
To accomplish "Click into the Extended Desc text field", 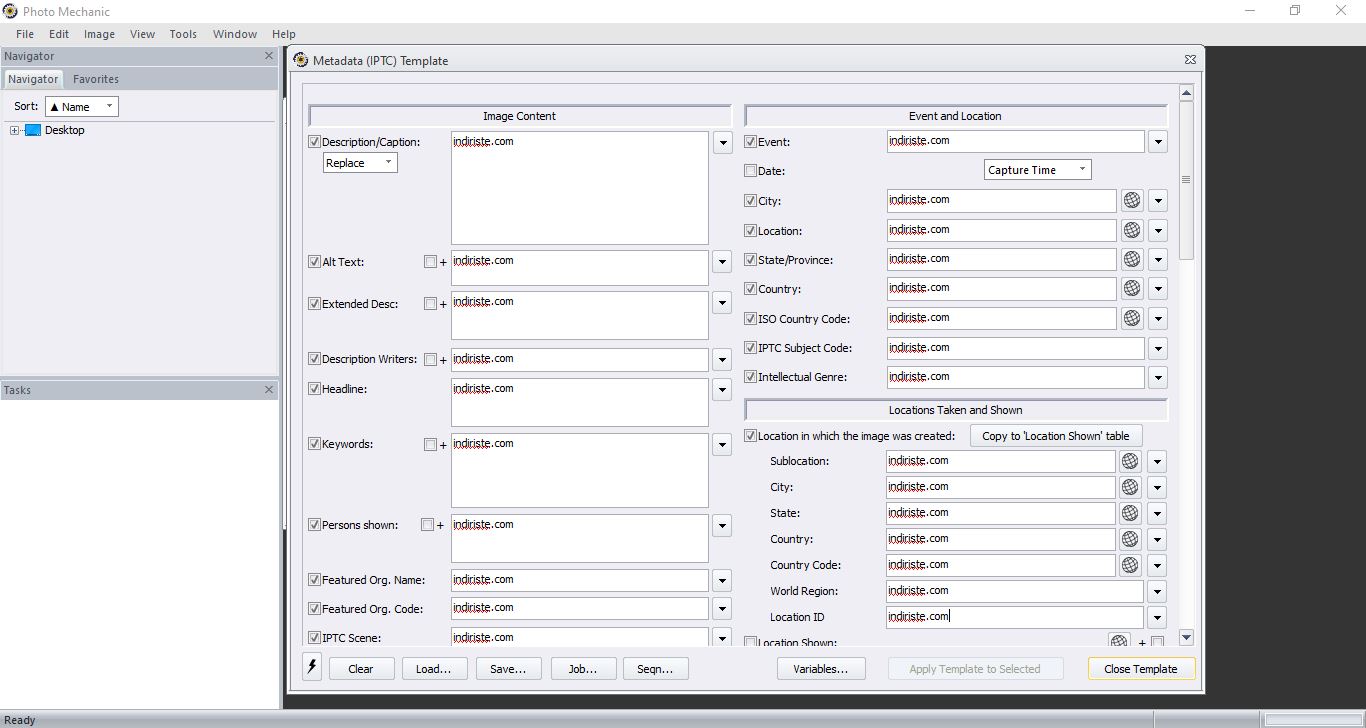I will pyautogui.click(x=580, y=316).
